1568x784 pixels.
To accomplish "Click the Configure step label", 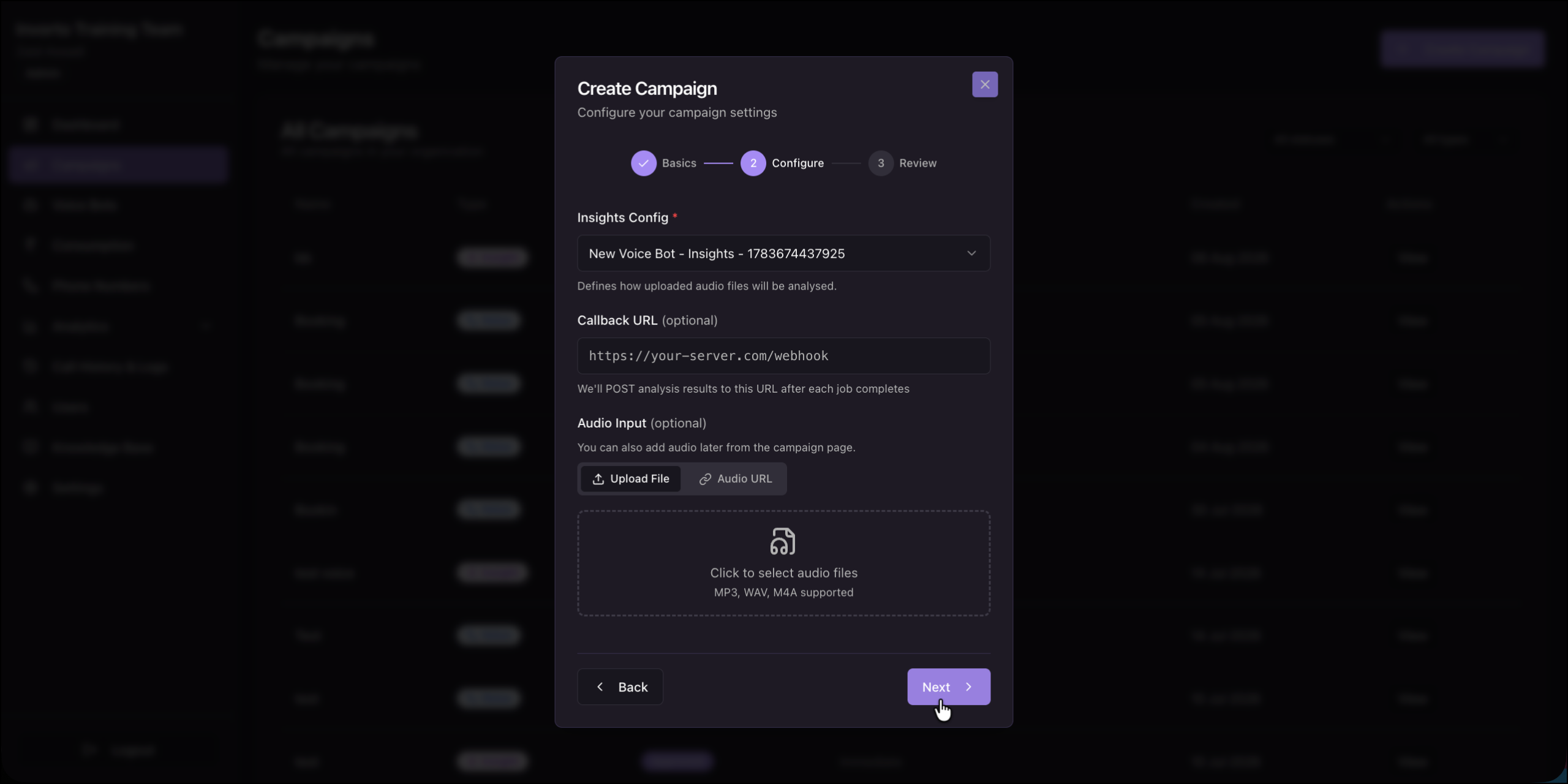I will [797, 163].
